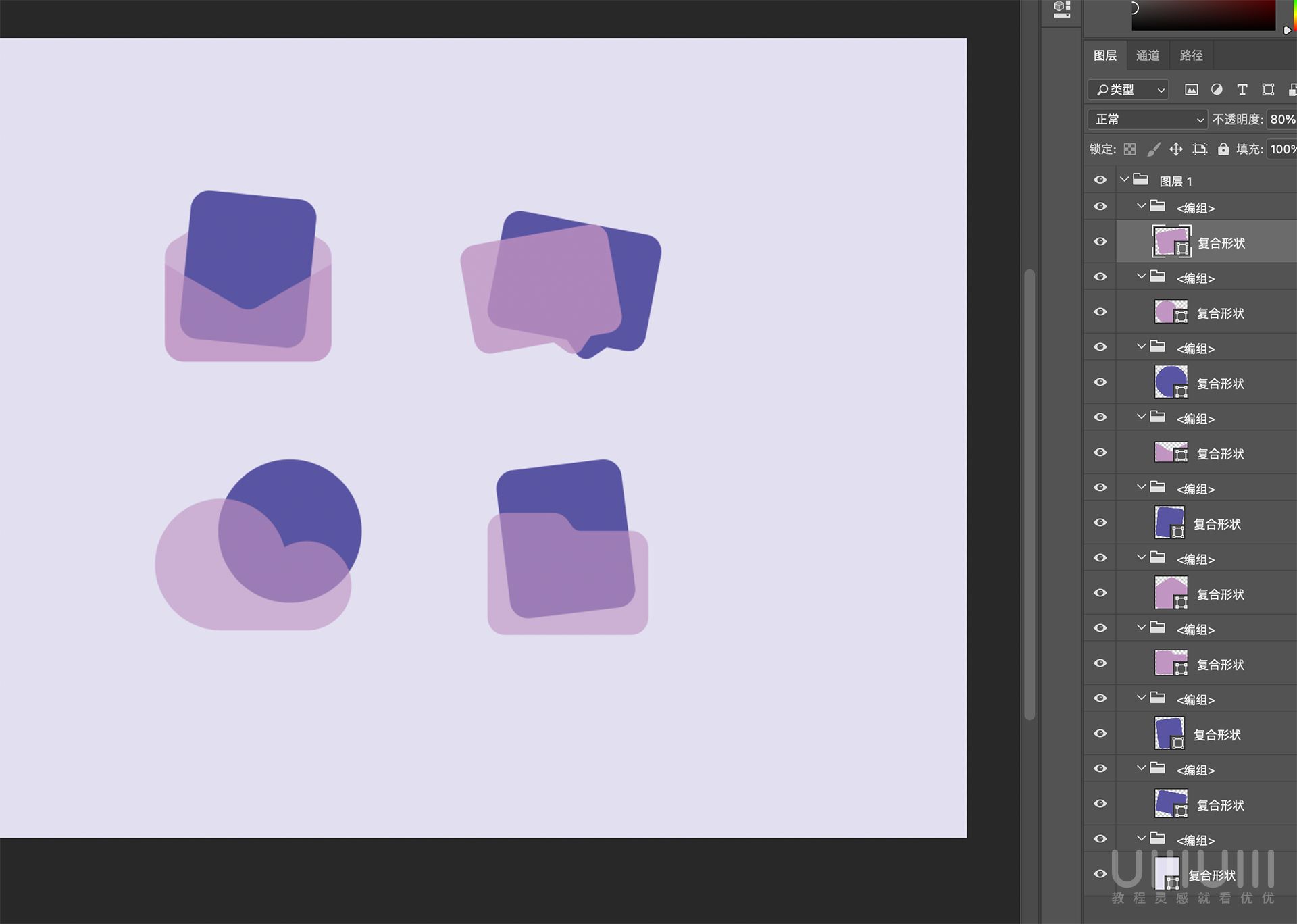Open the 正常 blend mode dropdown
Screen dimensions: 1297x924
tap(1148, 120)
